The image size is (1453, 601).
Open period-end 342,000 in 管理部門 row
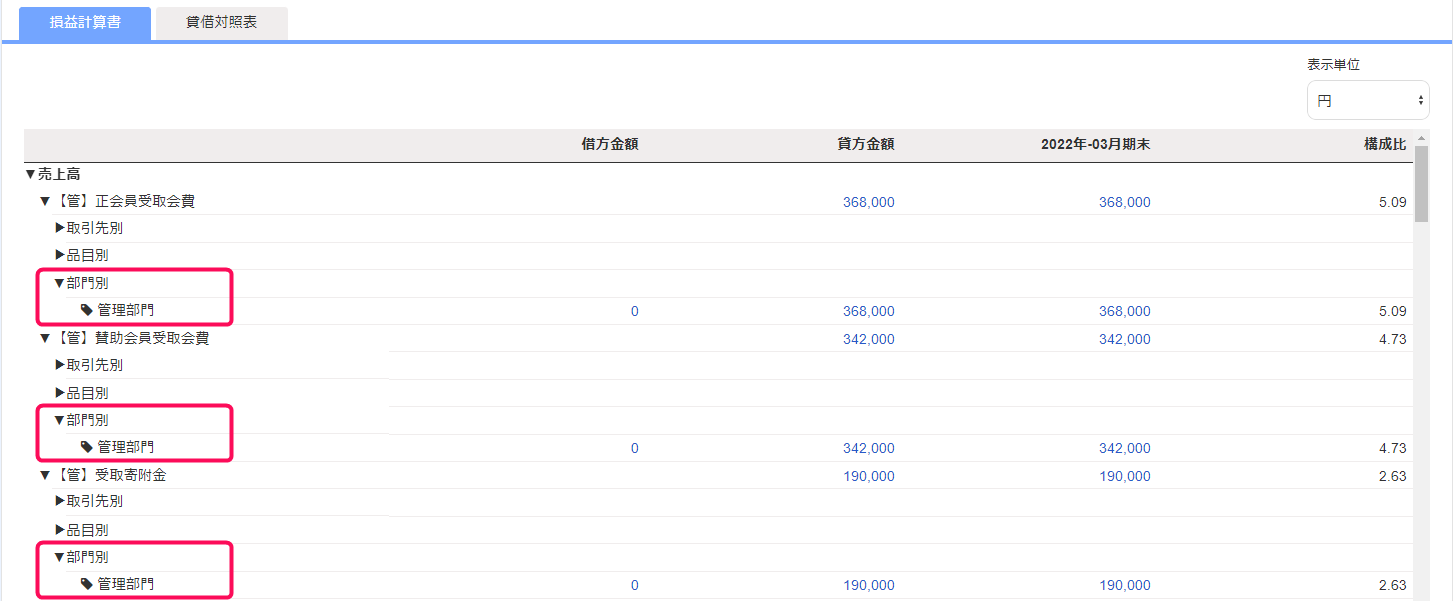1125,448
